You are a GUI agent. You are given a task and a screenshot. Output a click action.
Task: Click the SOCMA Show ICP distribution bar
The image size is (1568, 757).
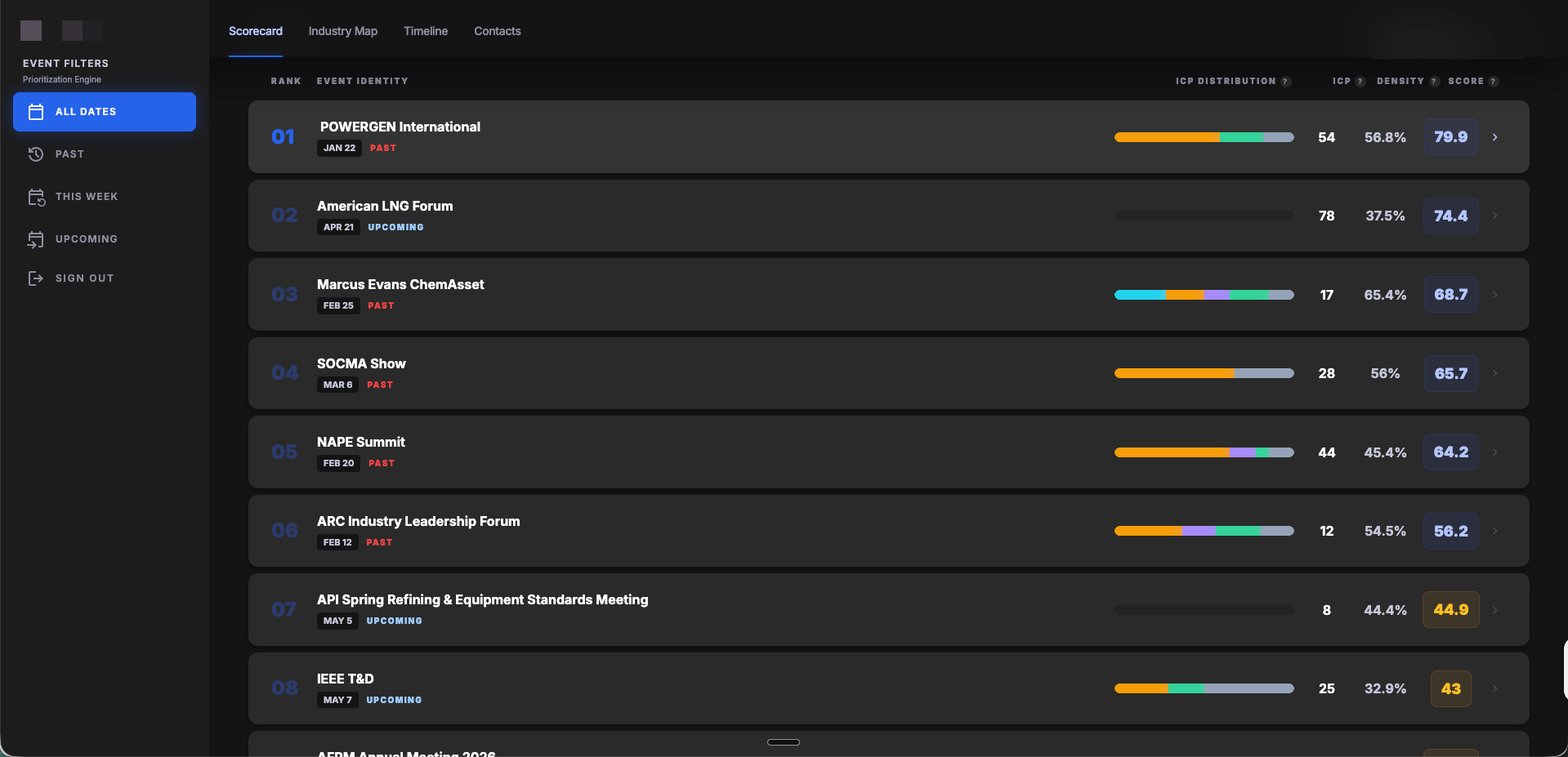point(1204,373)
